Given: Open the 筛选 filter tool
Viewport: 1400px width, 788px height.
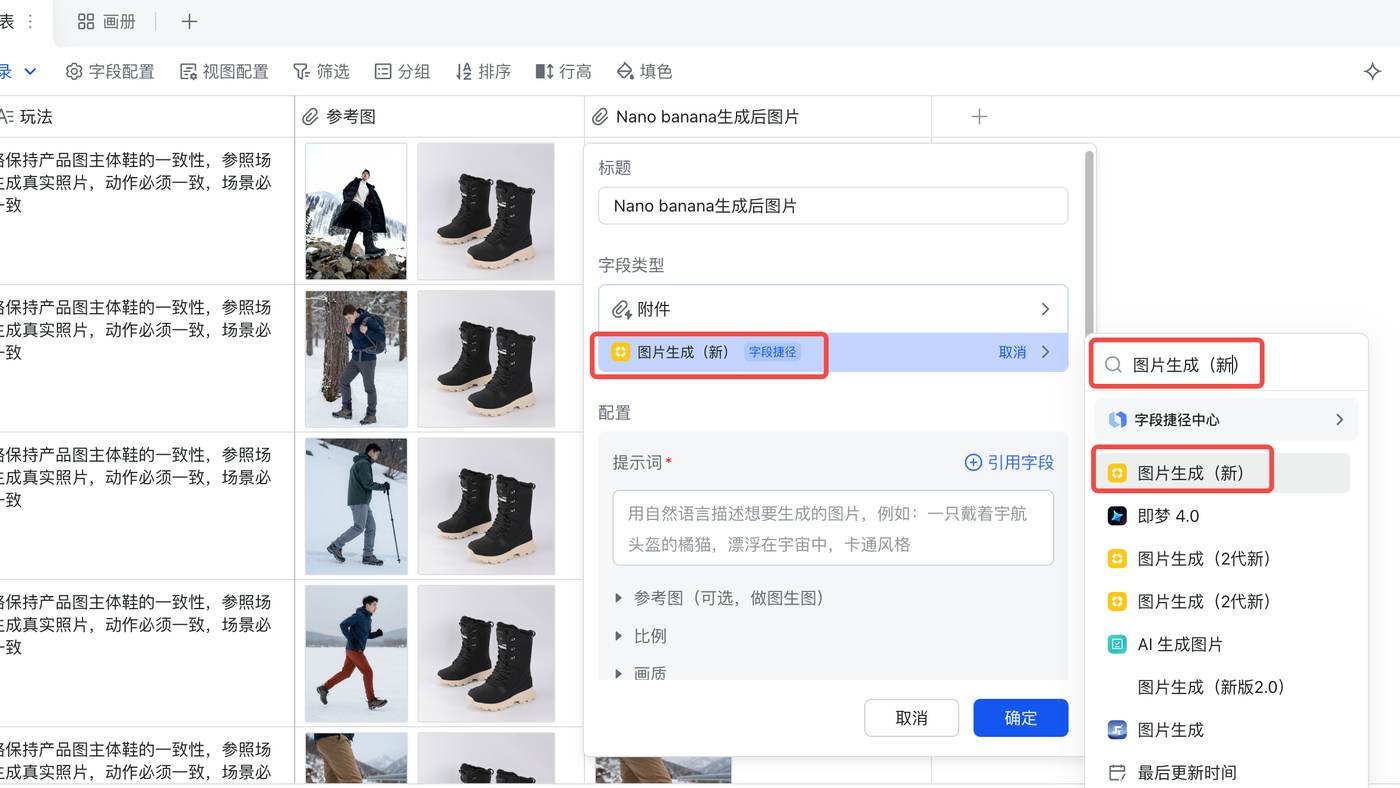Looking at the screenshot, I should coord(321,71).
